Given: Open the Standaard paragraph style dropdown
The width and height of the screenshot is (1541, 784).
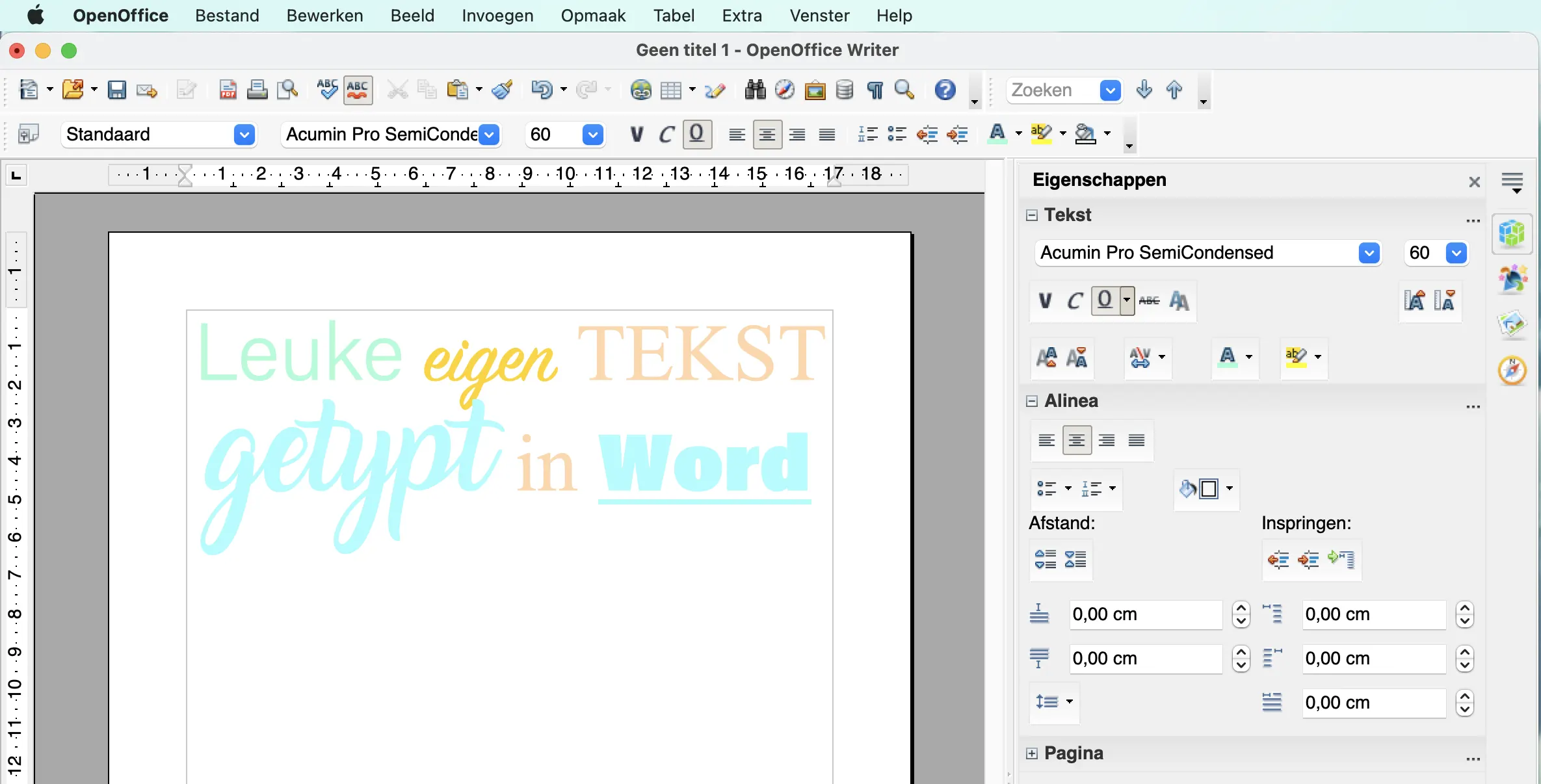Looking at the screenshot, I should pyautogui.click(x=244, y=135).
